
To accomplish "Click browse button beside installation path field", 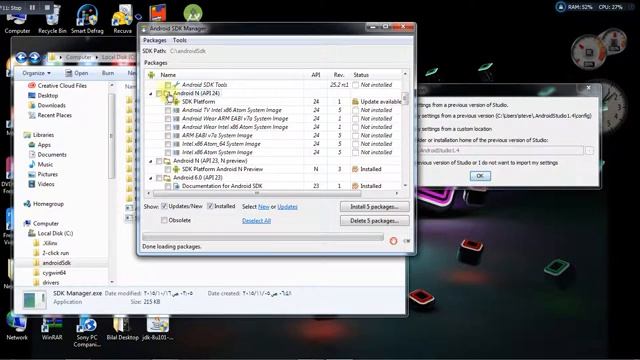I will [589, 151].
